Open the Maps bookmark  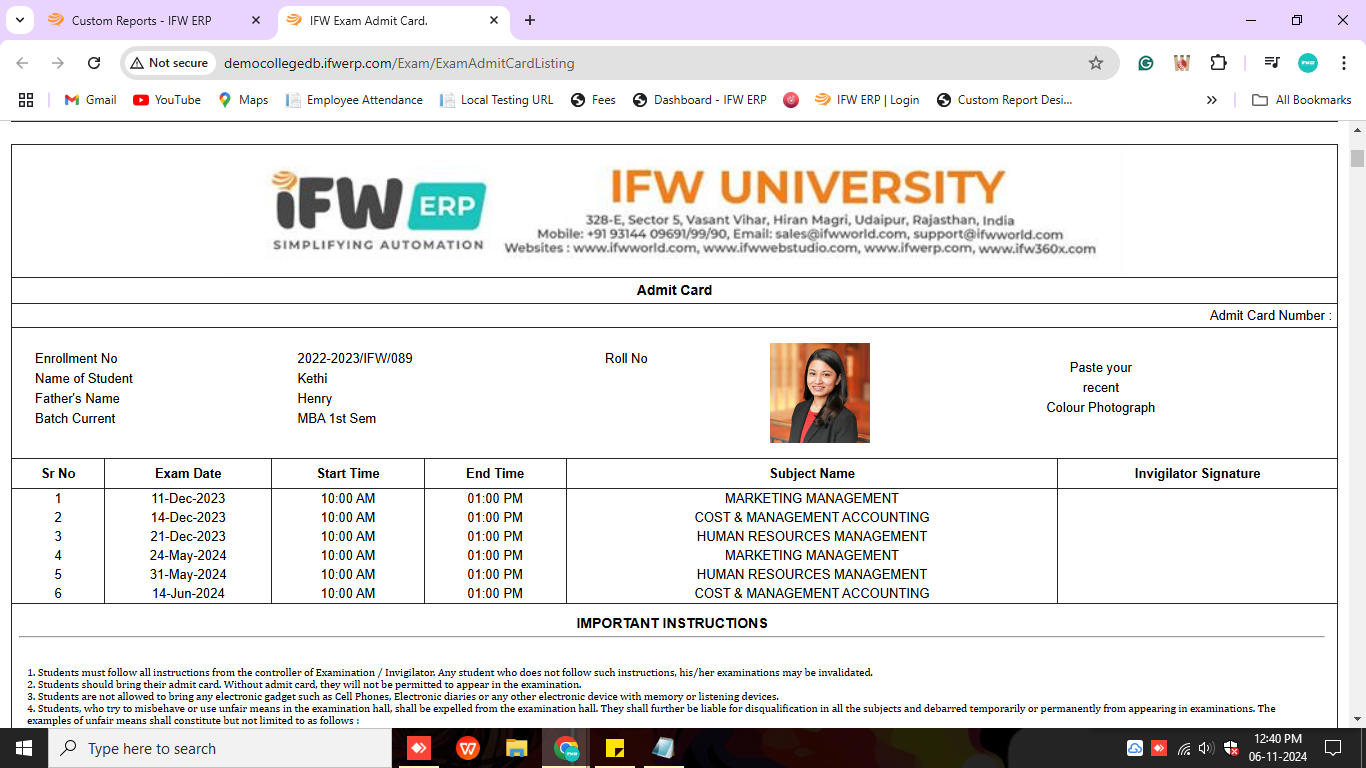[x=243, y=100]
